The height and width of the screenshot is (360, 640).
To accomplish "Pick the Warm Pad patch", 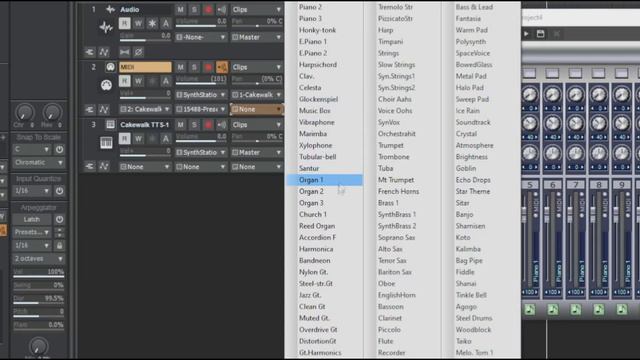I will pos(471,30).
